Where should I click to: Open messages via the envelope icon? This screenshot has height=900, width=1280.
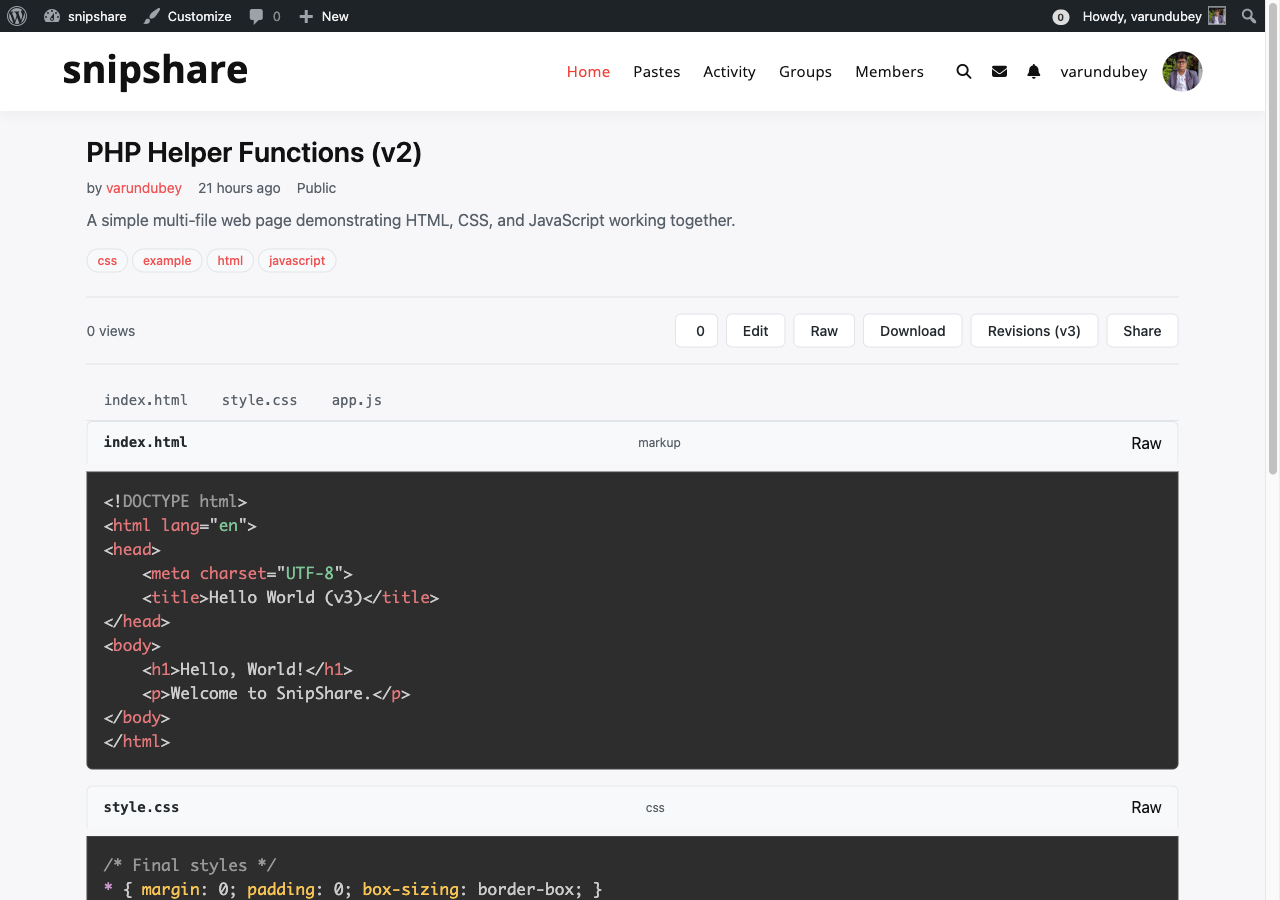click(999, 71)
